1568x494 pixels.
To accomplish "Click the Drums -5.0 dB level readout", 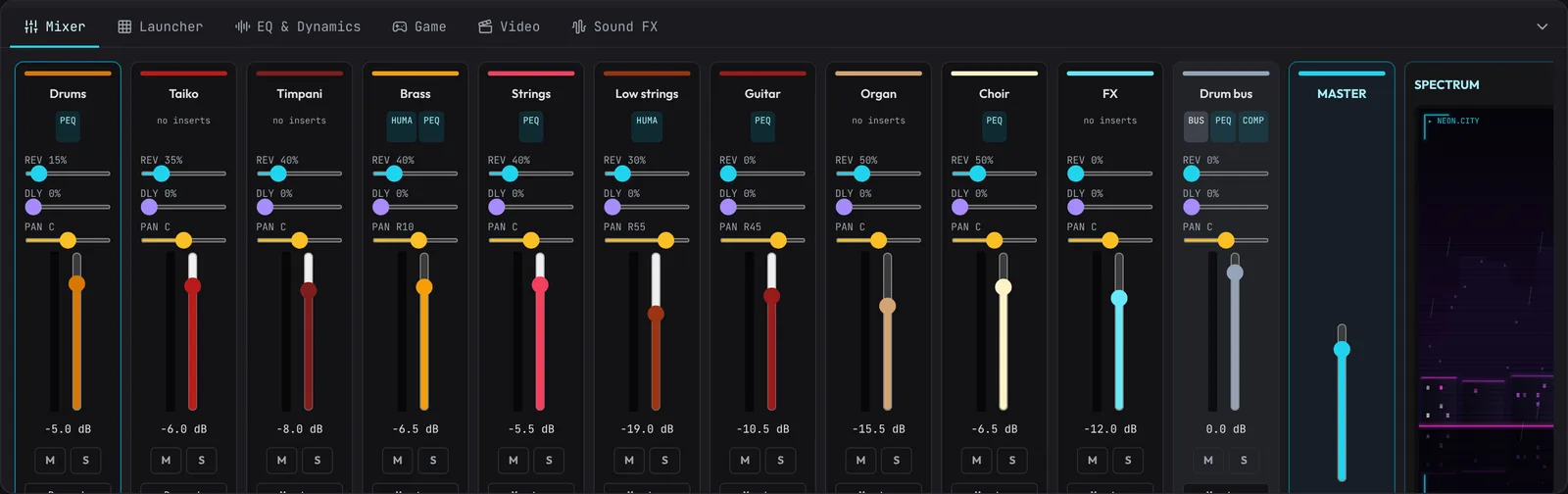I will 68,429.
